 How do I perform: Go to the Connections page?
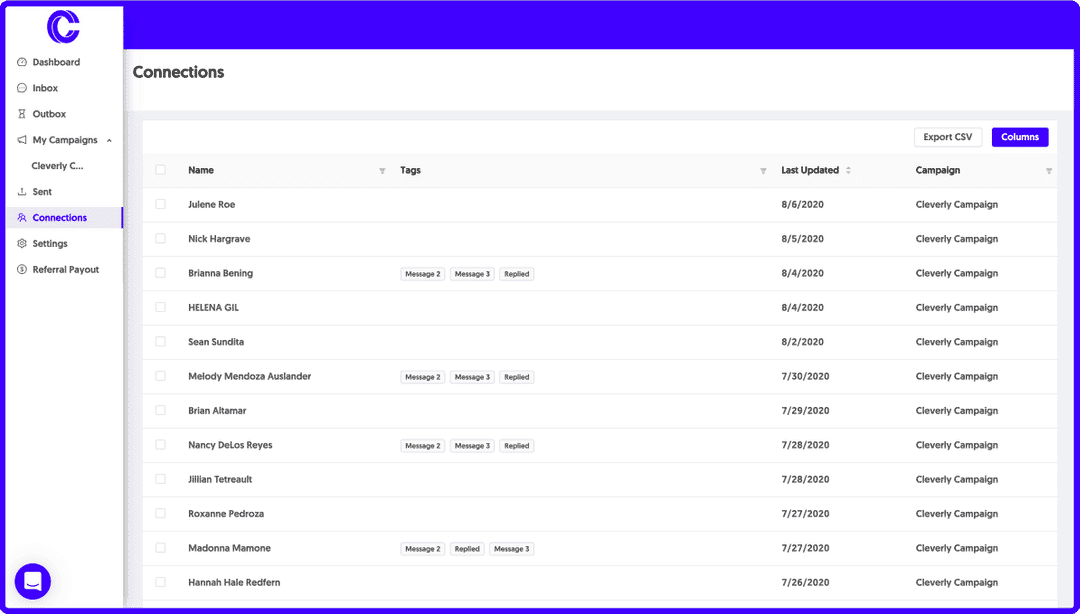[59, 218]
